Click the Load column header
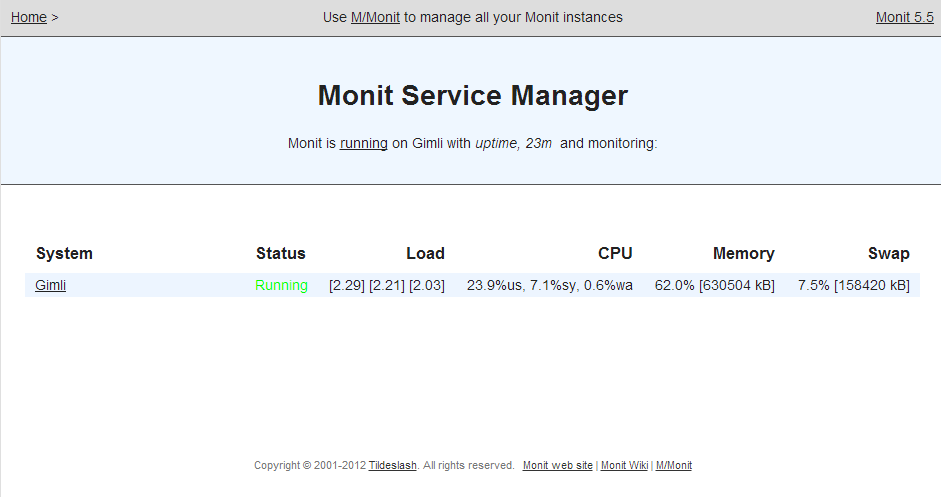The width and height of the screenshot is (941, 497). click(x=425, y=253)
